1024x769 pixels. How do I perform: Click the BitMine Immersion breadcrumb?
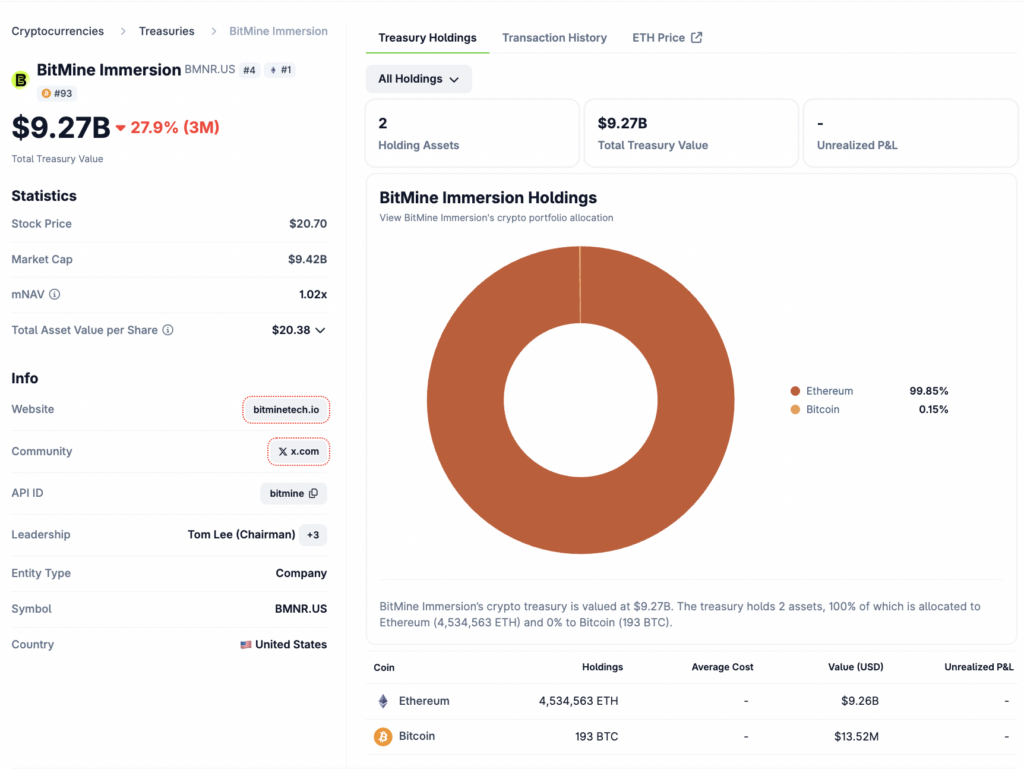(x=278, y=31)
